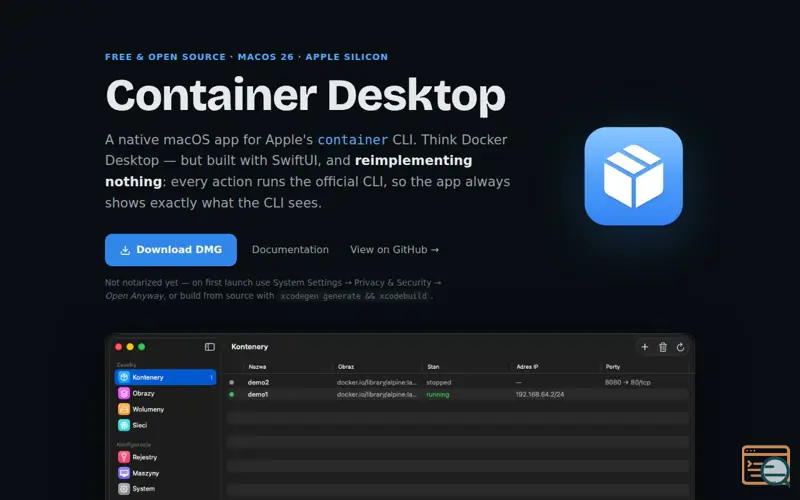Image resolution: width=800 pixels, height=500 pixels.
Task: Click the Download DMG button
Action: click(170, 250)
